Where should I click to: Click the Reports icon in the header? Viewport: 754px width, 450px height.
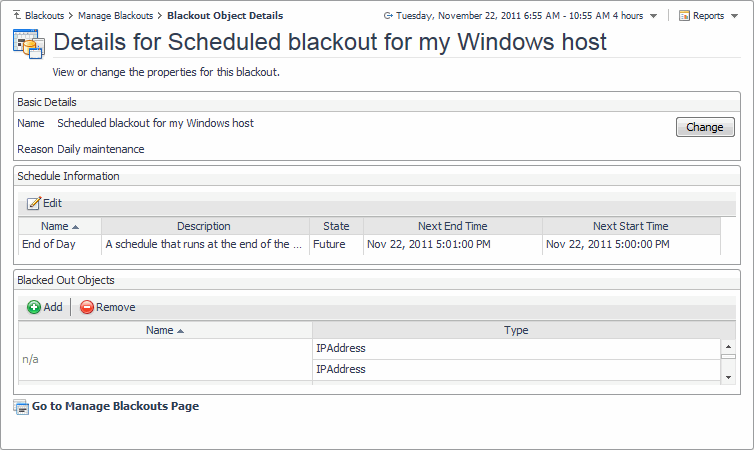(685, 16)
